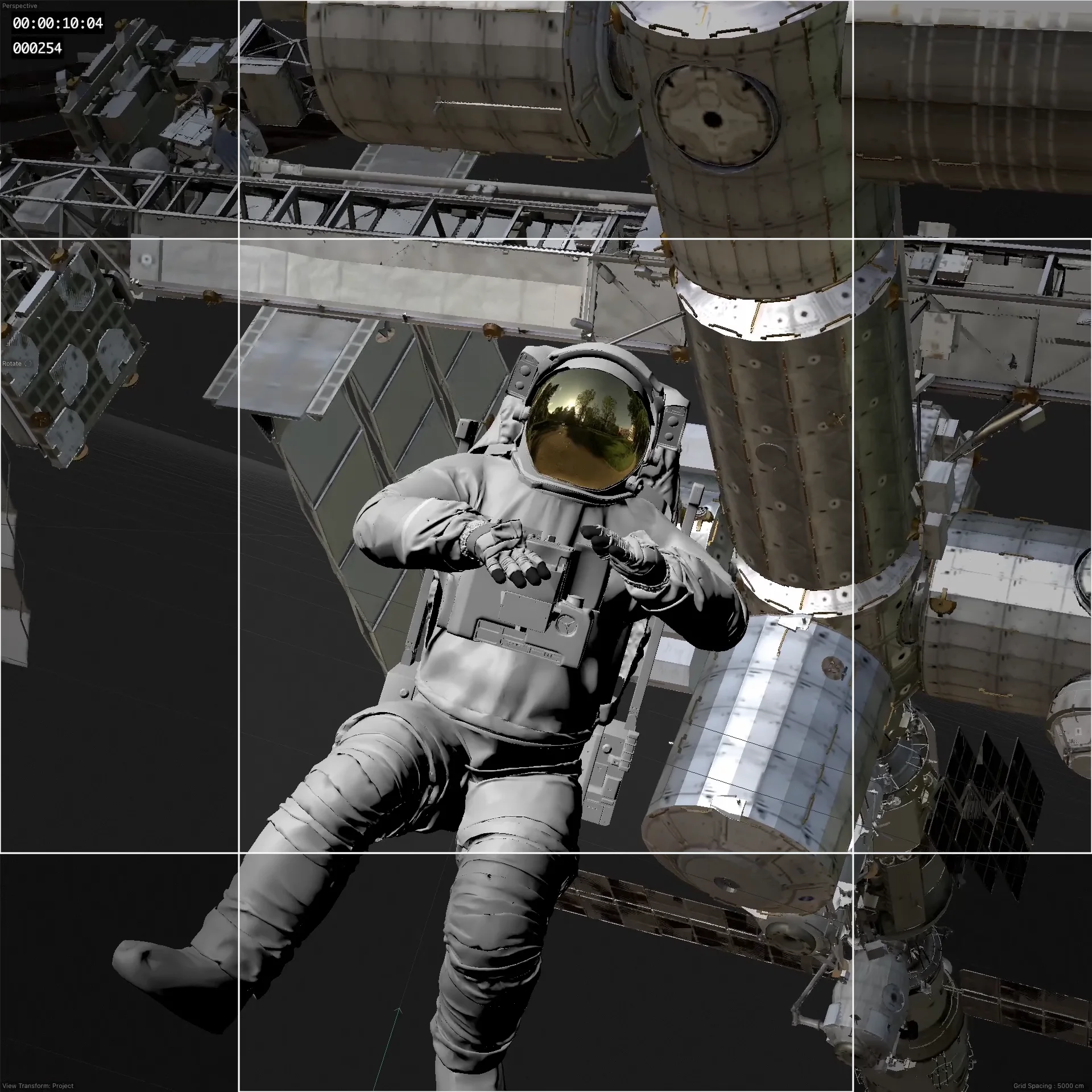Image resolution: width=1092 pixels, height=1092 pixels.
Task: Click the horizontal composition guide line
Action: click(546, 239)
